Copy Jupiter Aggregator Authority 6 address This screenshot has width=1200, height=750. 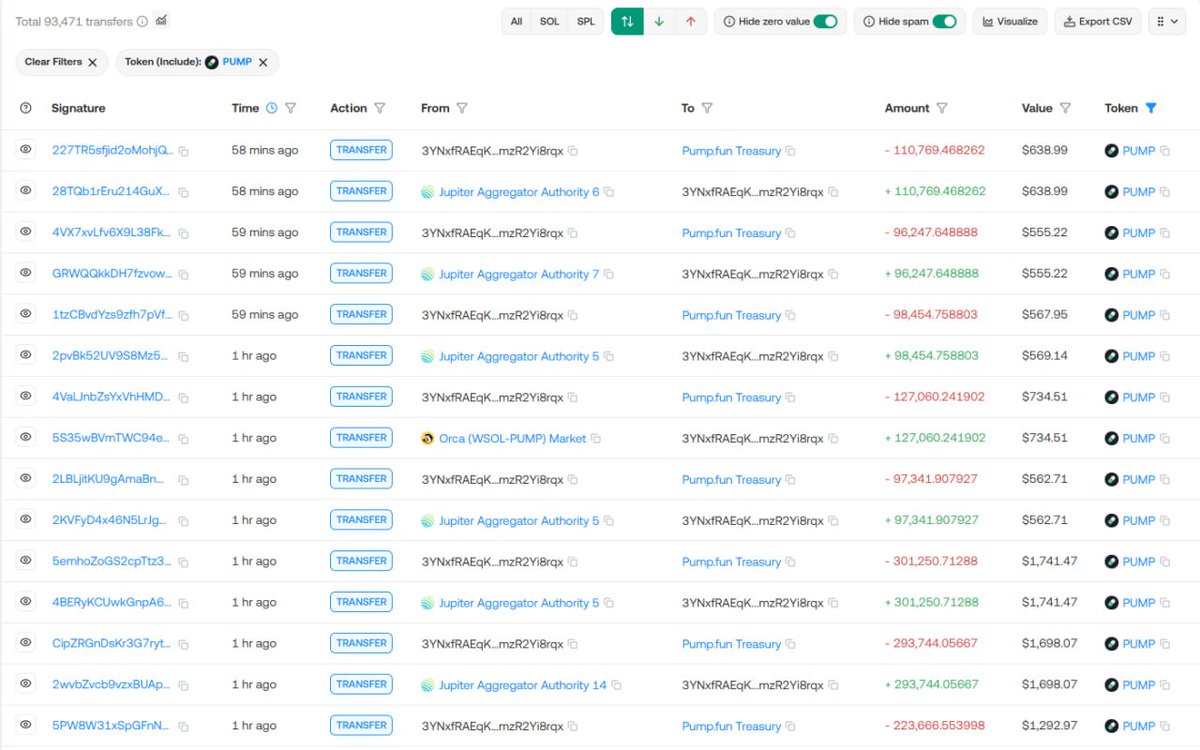pyautogui.click(x=608, y=192)
